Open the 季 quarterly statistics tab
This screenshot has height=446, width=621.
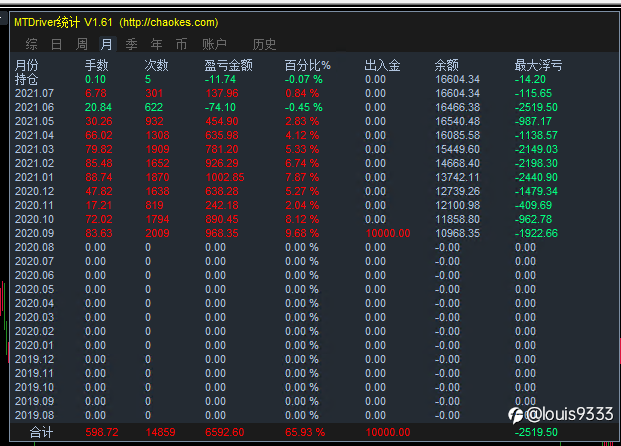pos(131,44)
